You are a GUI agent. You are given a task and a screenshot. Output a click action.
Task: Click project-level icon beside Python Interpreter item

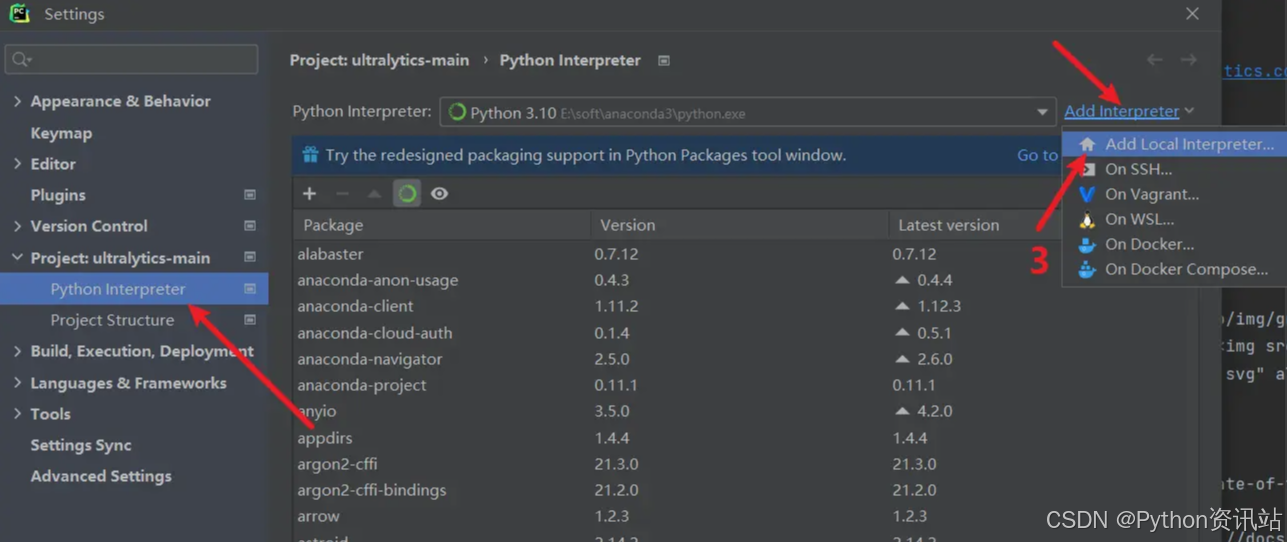[250, 289]
